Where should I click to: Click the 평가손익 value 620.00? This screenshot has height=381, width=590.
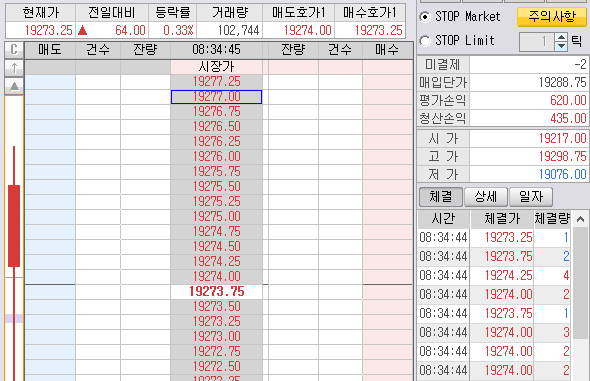pos(568,100)
